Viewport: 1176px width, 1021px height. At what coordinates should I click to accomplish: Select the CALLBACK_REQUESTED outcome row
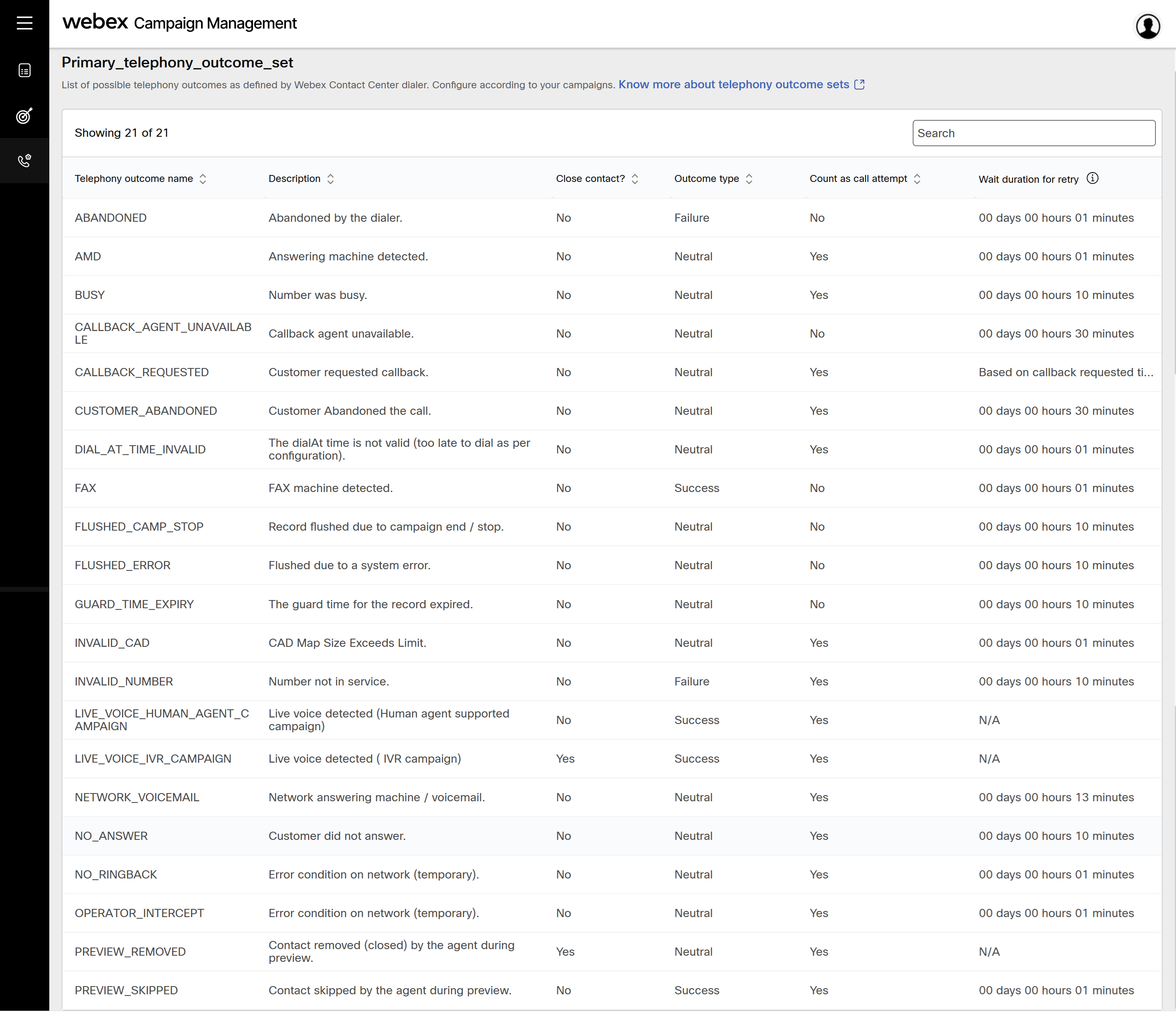(x=141, y=372)
